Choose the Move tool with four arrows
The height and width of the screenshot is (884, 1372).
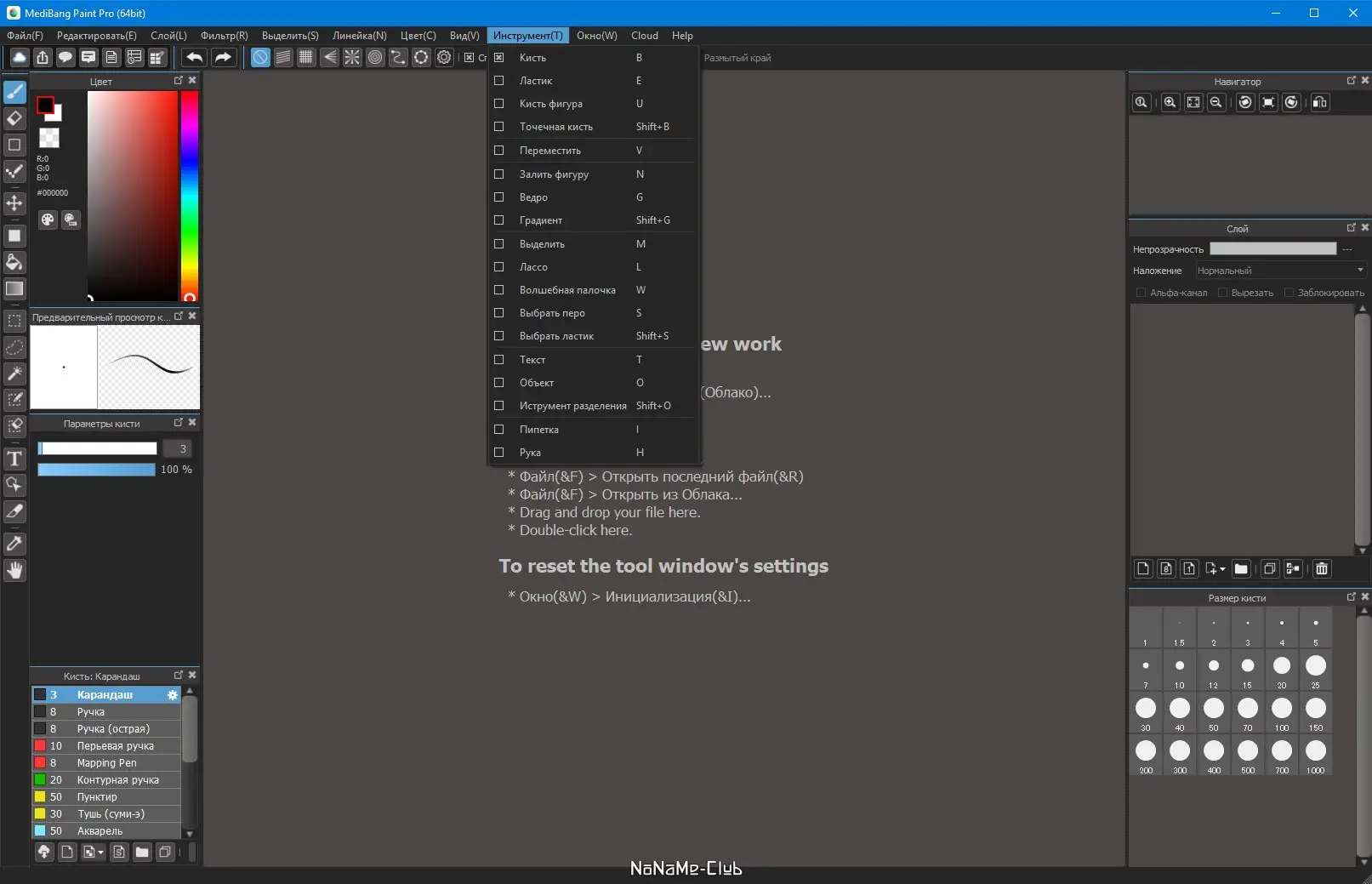point(14,203)
